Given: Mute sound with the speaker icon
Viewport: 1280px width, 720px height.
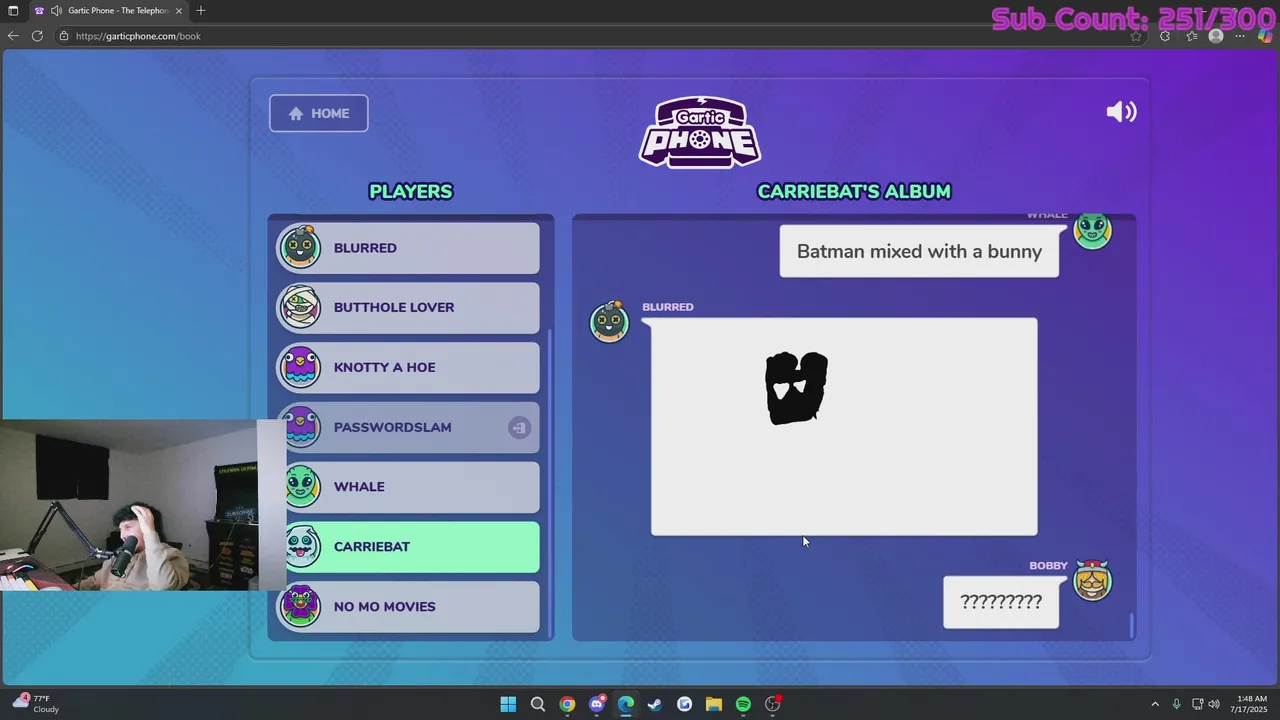Looking at the screenshot, I should coord(1121,112).
